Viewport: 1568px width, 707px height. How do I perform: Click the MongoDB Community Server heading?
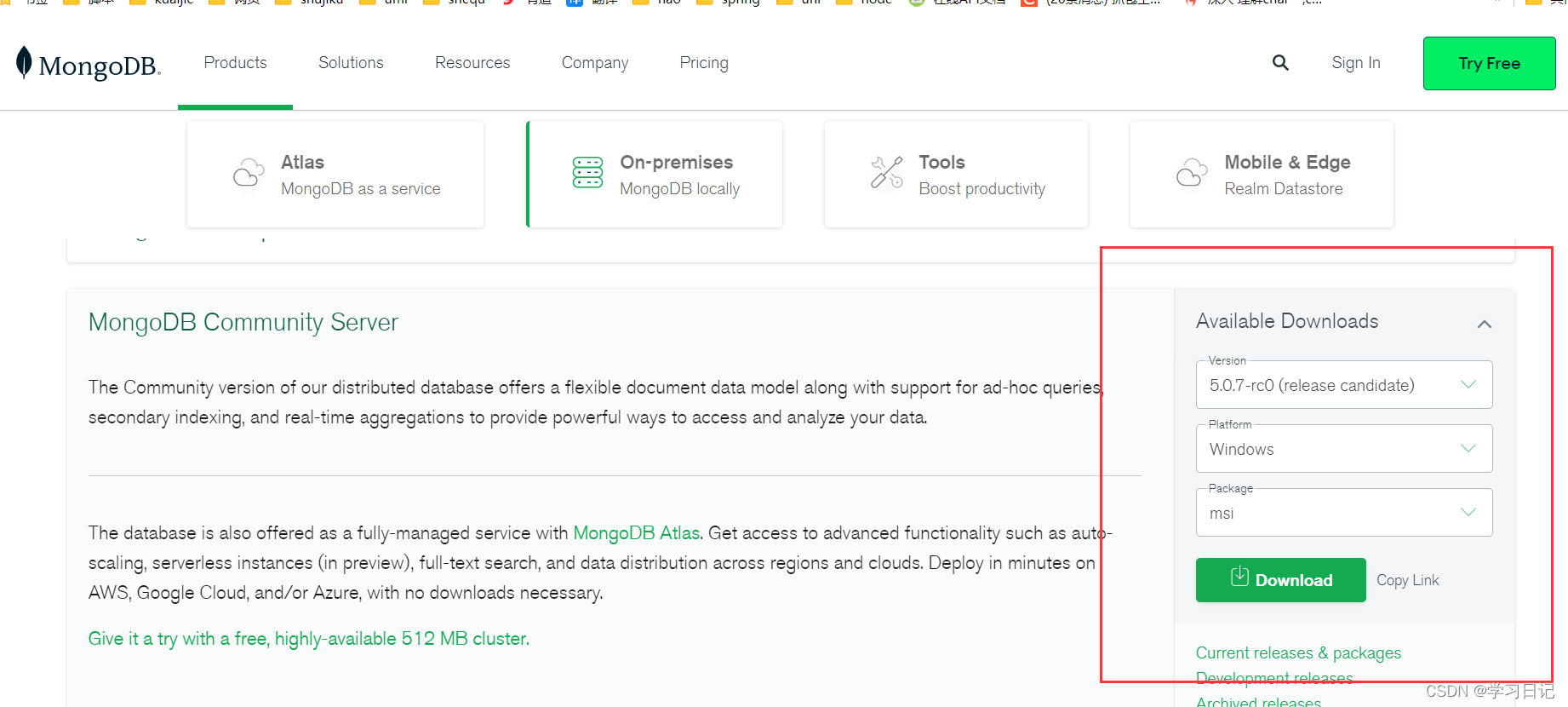pos(243,322)
